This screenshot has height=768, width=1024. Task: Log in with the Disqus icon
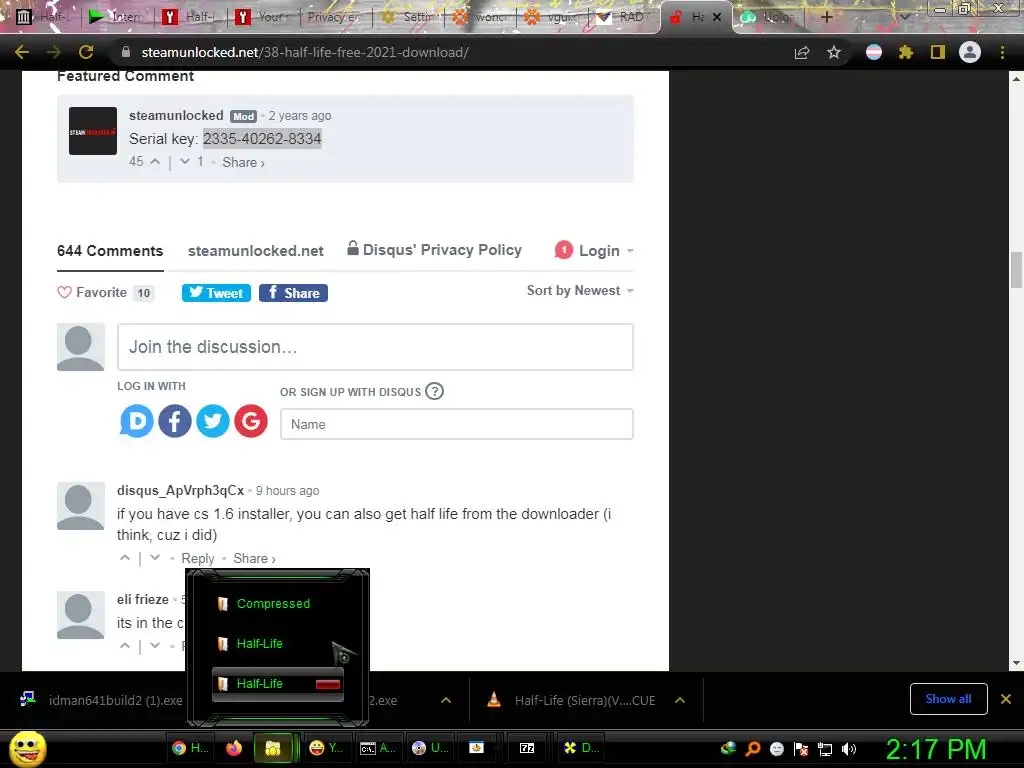(136, 421)
